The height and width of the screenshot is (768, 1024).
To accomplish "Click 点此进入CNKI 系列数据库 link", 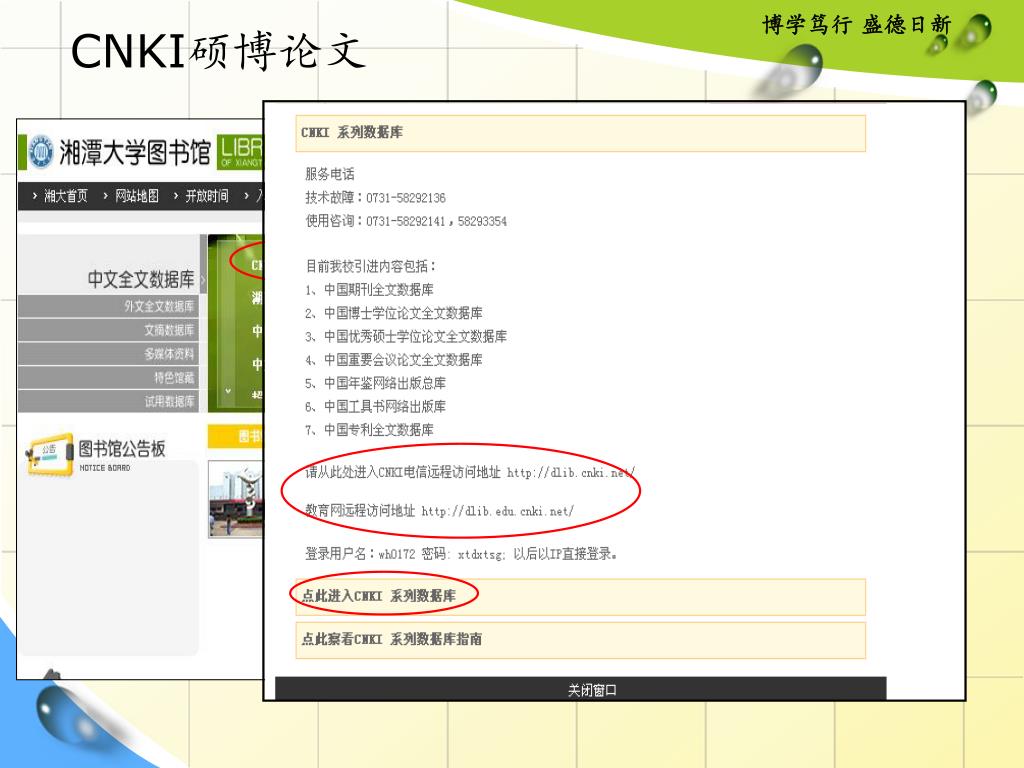I will [x=379, y=596].
